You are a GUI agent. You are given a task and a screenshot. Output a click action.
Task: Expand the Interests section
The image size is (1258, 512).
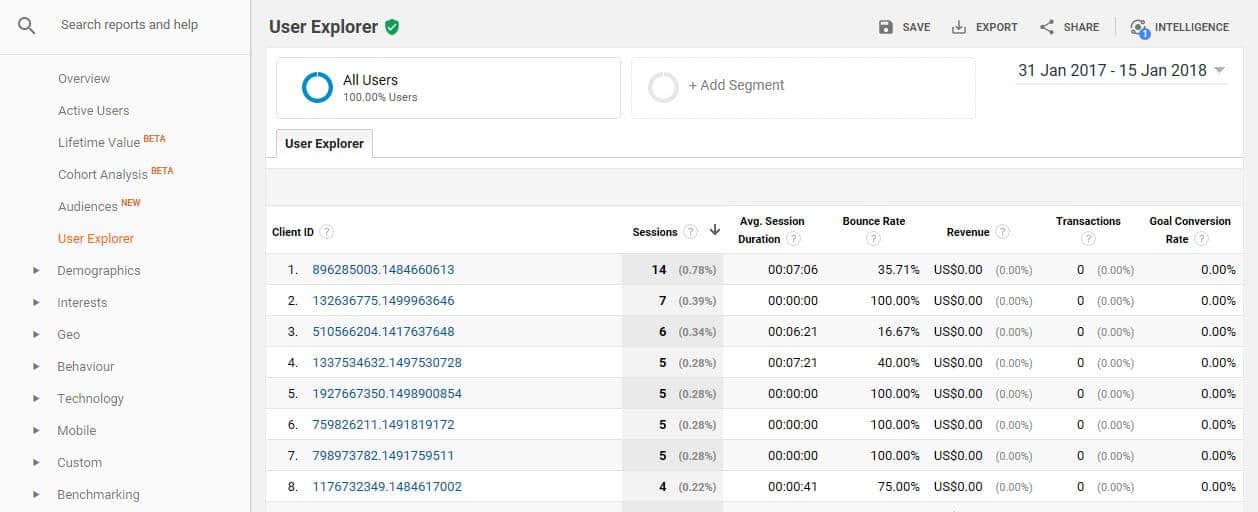point(36,302)
